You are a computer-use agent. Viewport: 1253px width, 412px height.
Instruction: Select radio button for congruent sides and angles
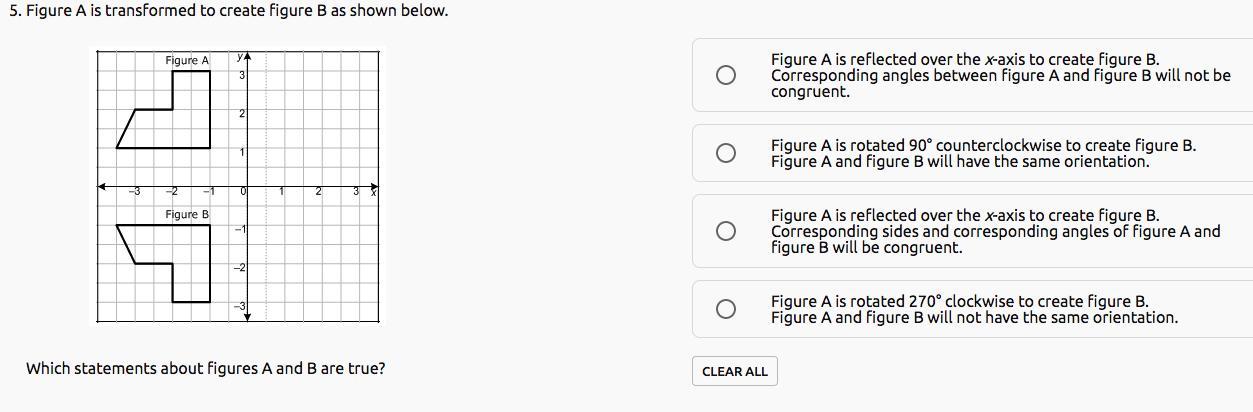tap(726, 231)
